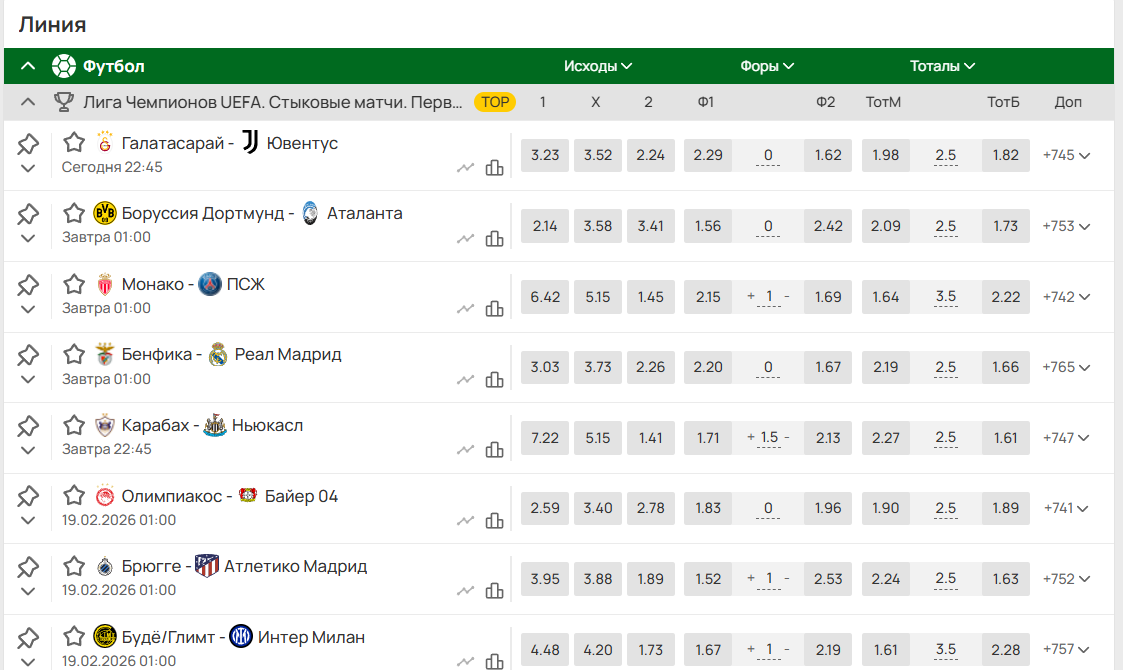Open the Форы column menu
Image resolution: width=1123 pixels, height=670 pixels.
[x=767, y=66]
